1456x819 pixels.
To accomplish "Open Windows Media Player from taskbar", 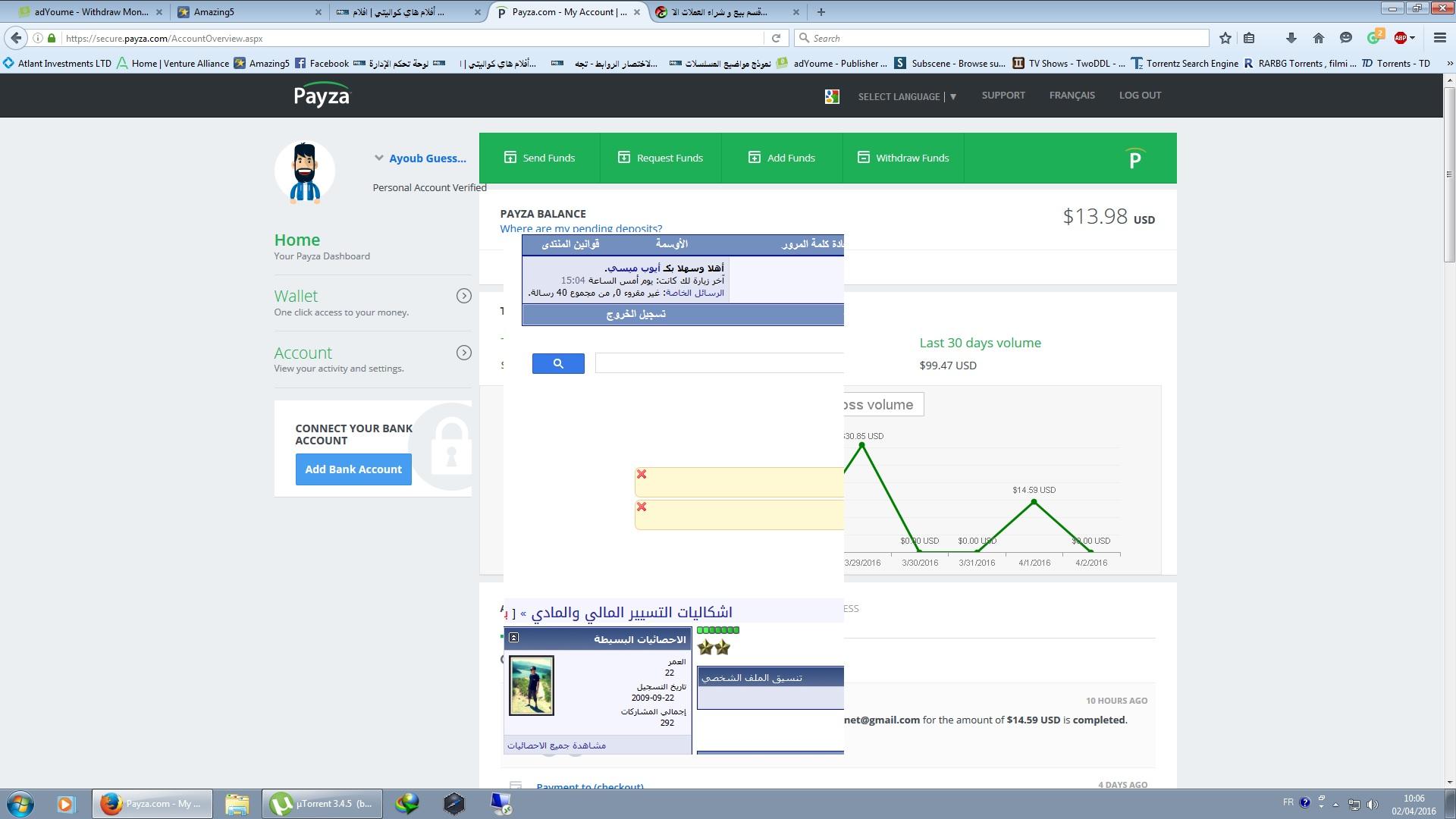I will tap(66, 804).
